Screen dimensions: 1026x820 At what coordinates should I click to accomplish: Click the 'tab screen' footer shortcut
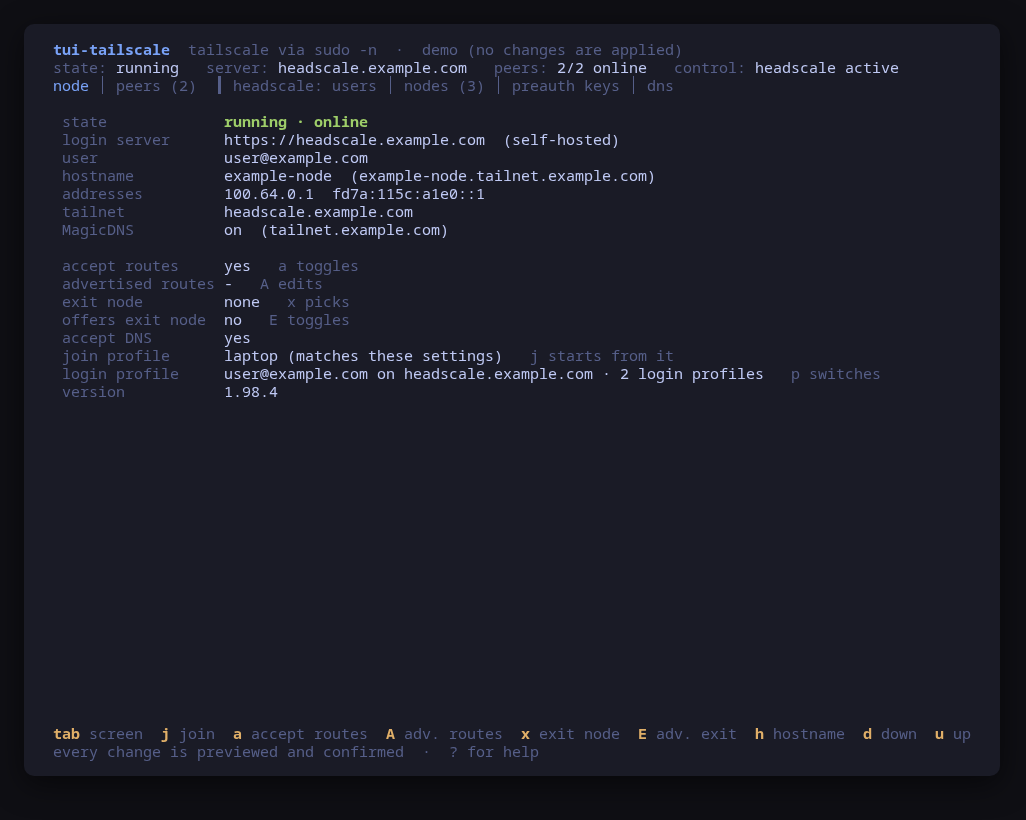[x=98, y=734]
